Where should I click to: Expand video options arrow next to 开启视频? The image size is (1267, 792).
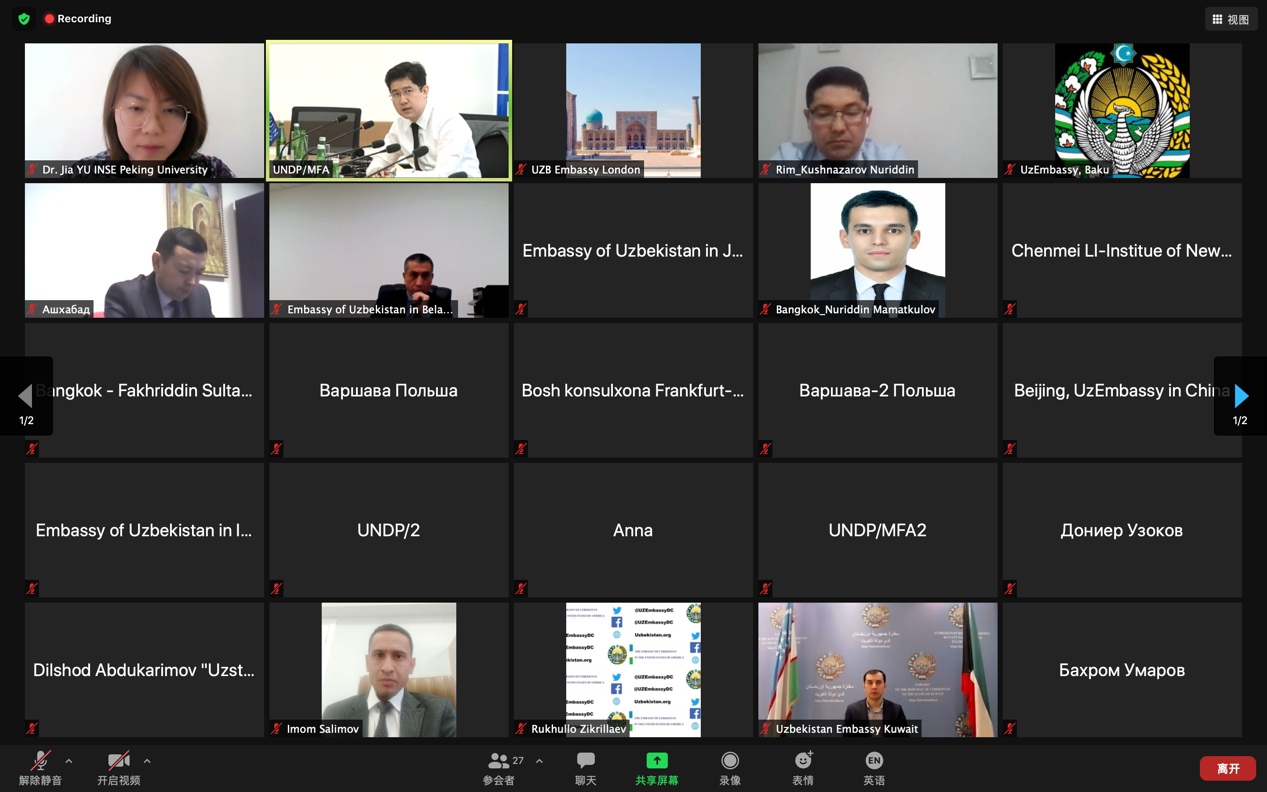(x=147, y=761)
